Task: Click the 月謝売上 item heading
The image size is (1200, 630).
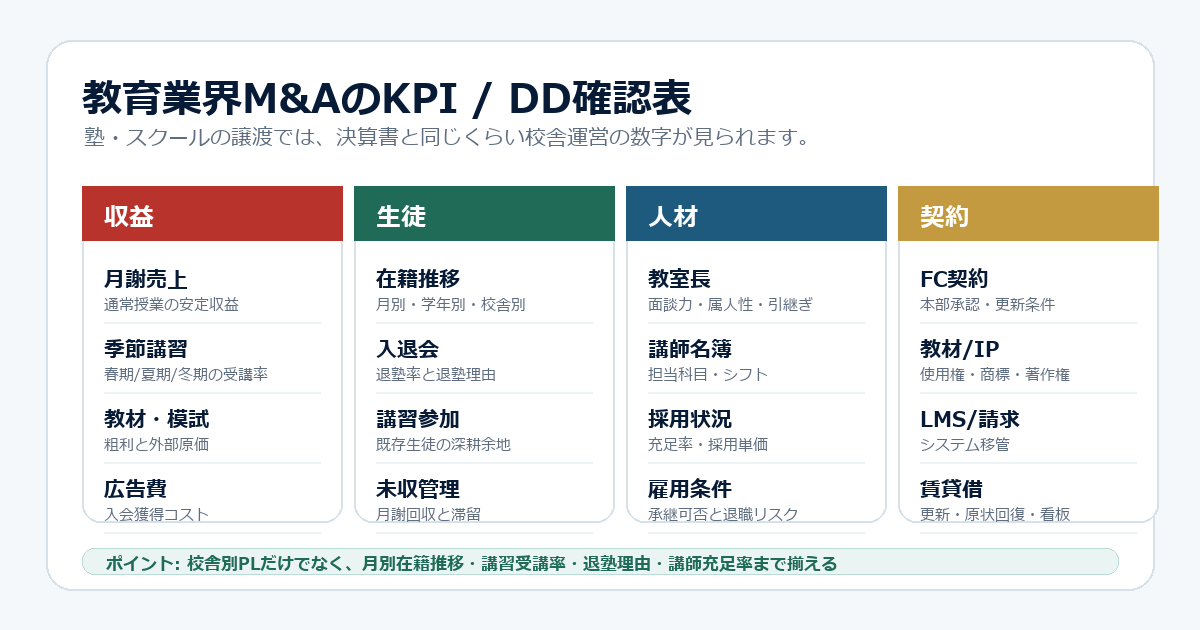Action: (146, 279)
